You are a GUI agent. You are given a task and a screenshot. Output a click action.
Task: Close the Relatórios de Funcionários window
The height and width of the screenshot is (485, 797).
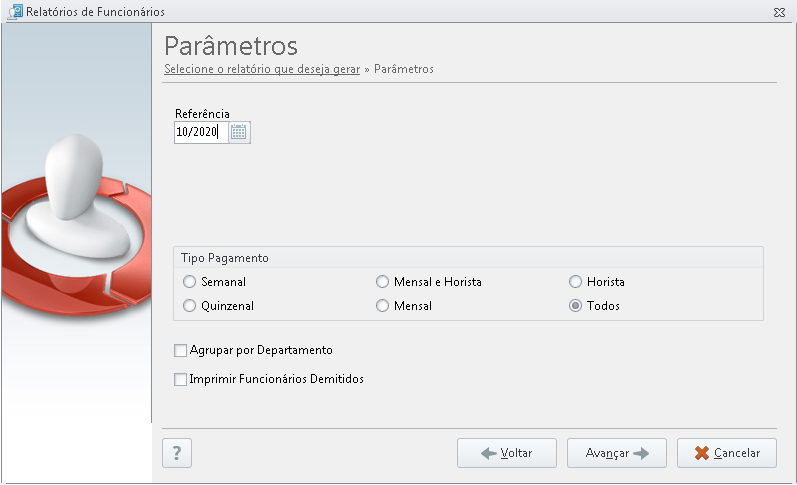(779, 12)
